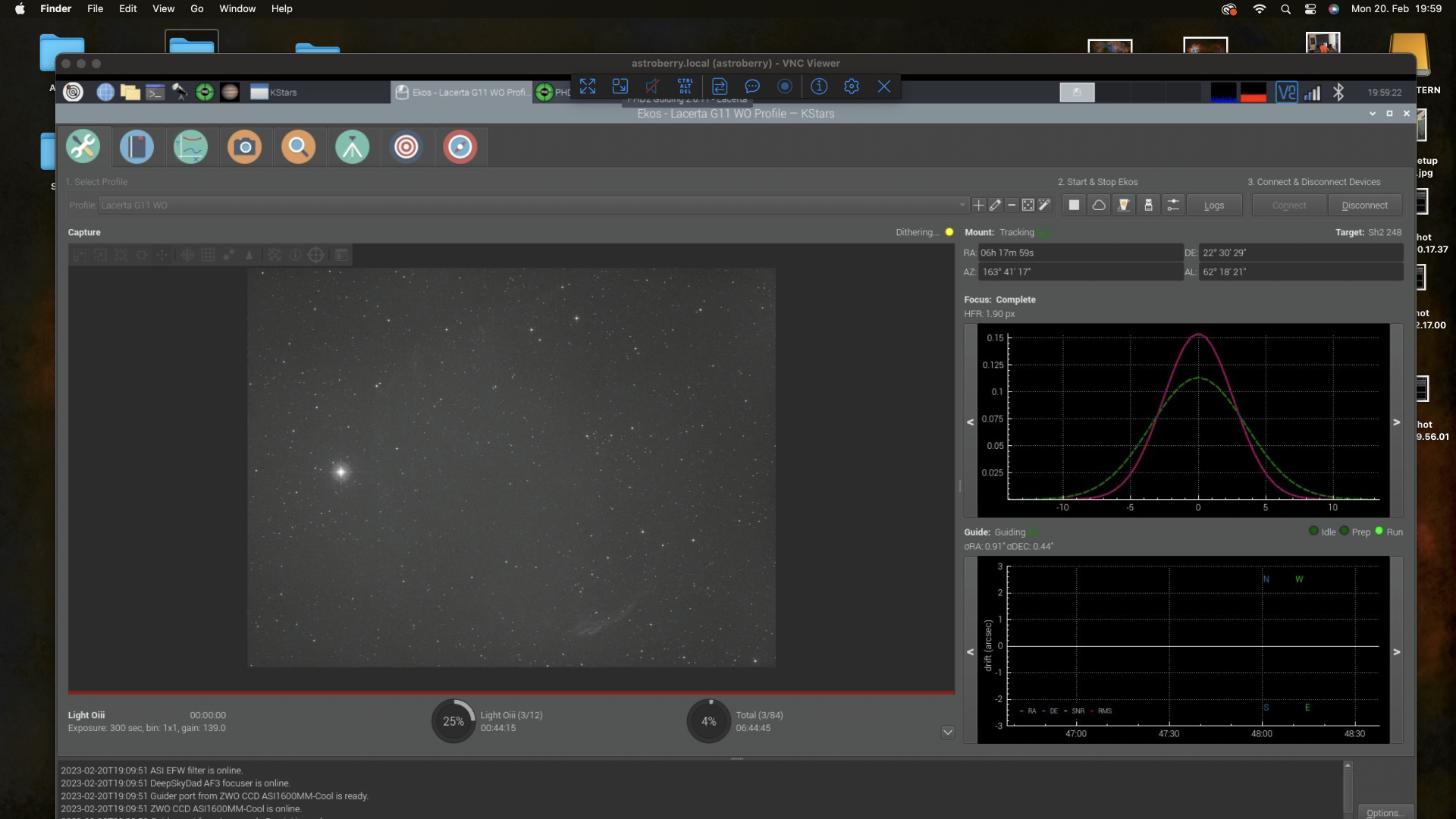The height and width of the screenshot is (819, 1456).
Task: Launch KStars telescope icon in taskbar
Action: [180, 93]
